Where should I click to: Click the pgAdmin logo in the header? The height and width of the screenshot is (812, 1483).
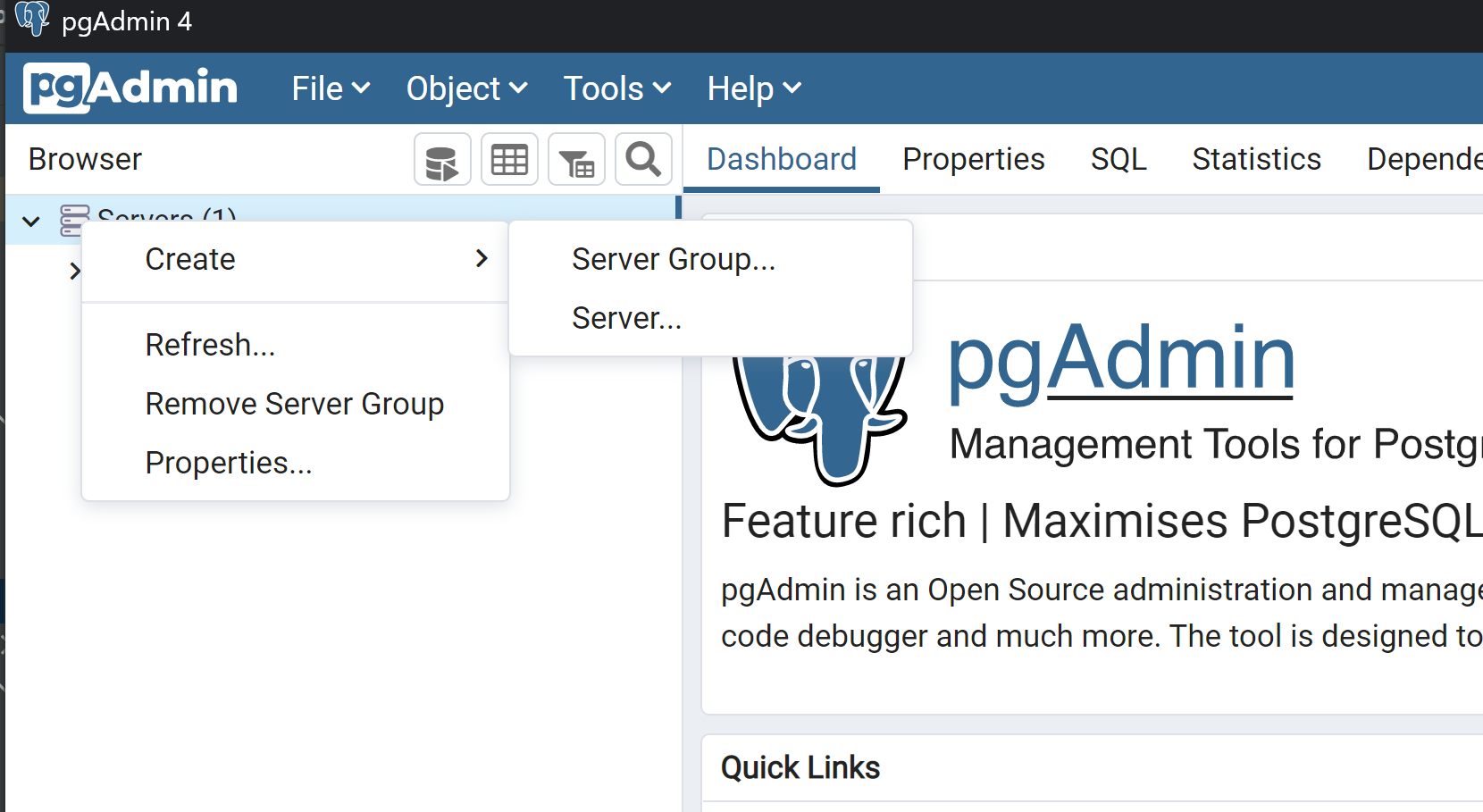[130, 88]
